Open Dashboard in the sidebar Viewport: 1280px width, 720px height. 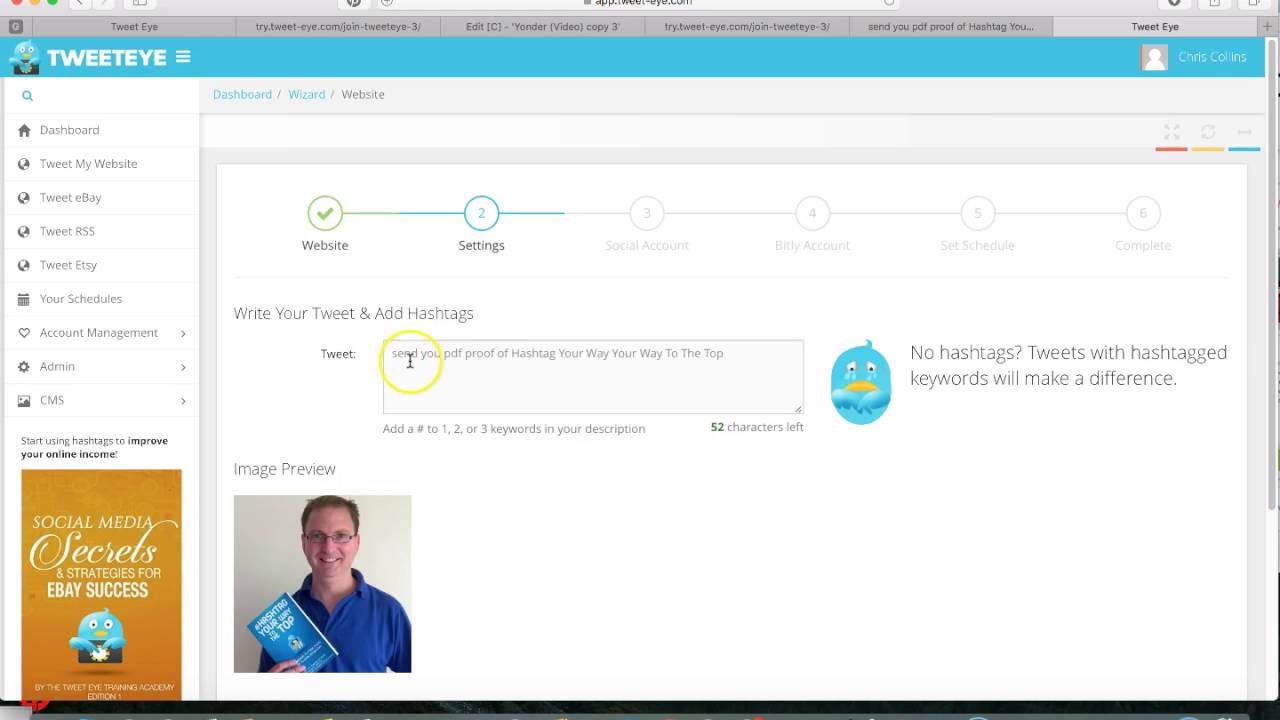click(x=102, y=130)
